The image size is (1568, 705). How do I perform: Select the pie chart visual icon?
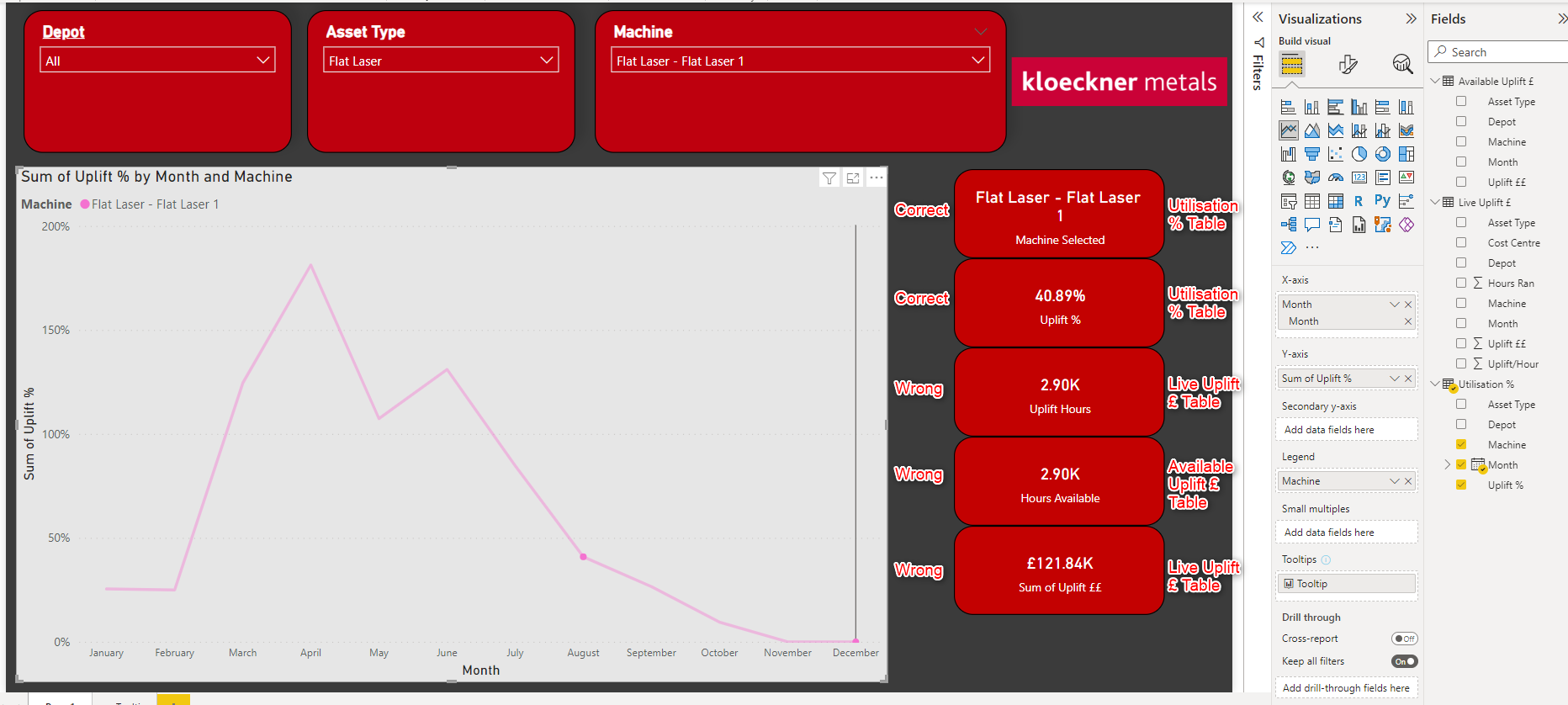coord(1359,154)
